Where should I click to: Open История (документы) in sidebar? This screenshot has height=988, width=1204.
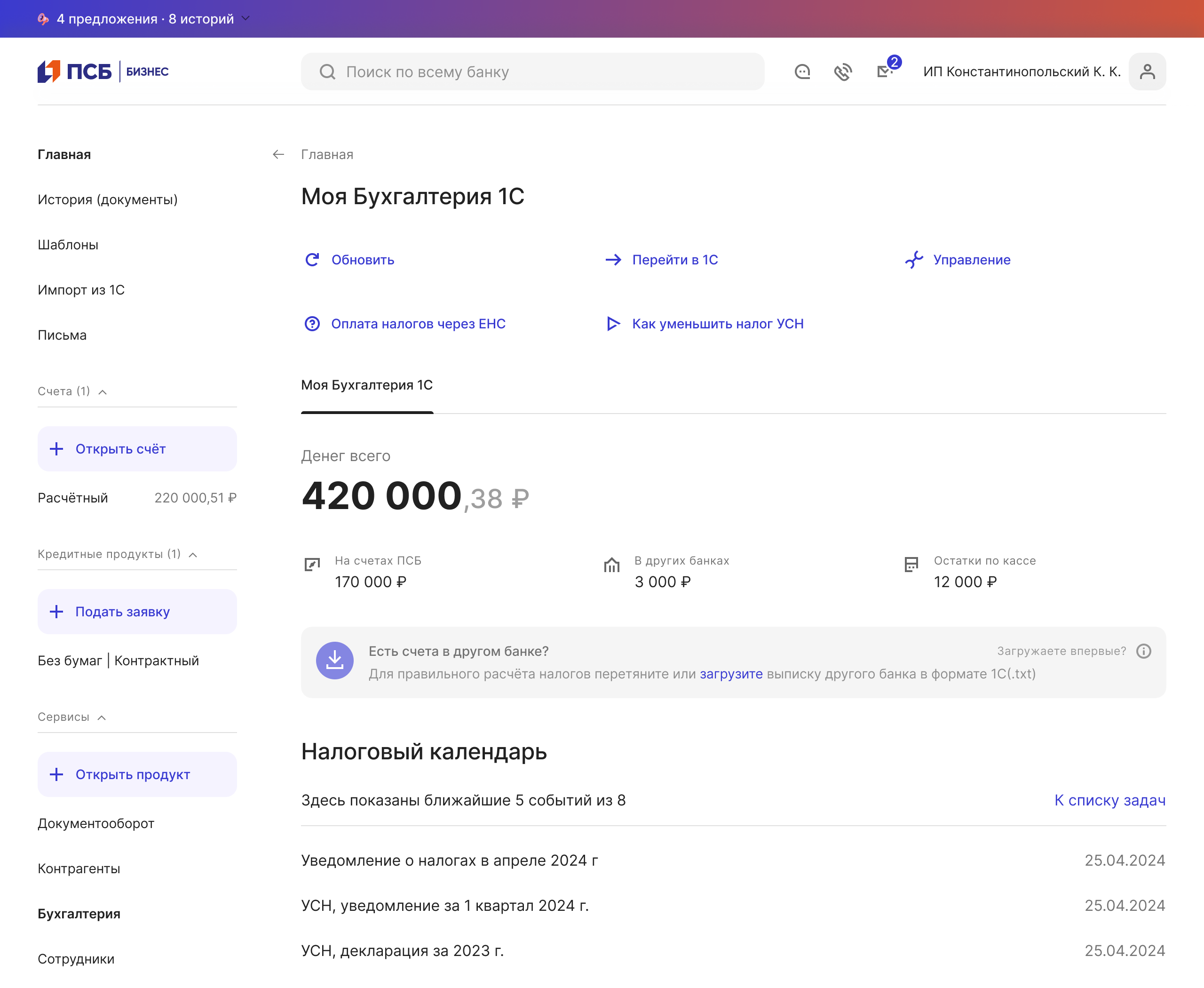pos(108,200)
